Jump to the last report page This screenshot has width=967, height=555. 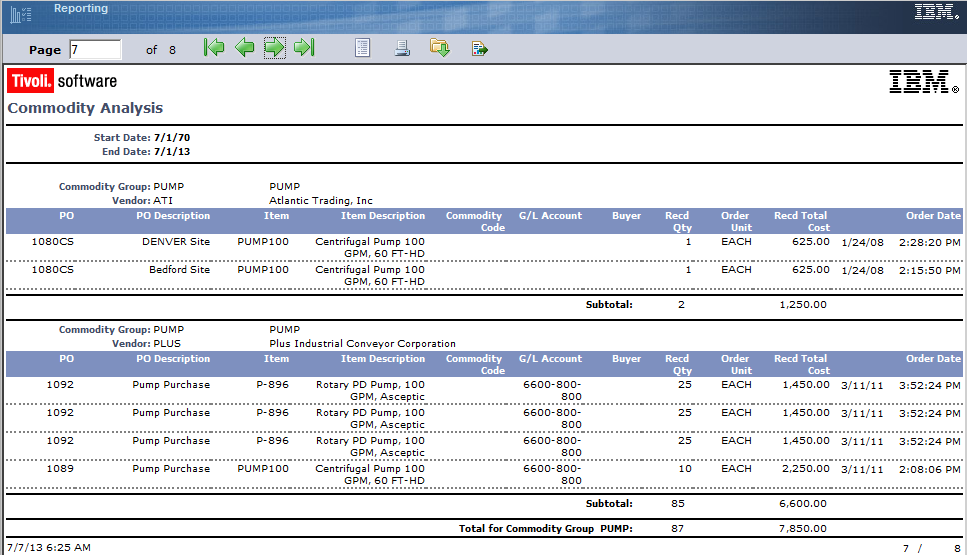pos(304,47)
